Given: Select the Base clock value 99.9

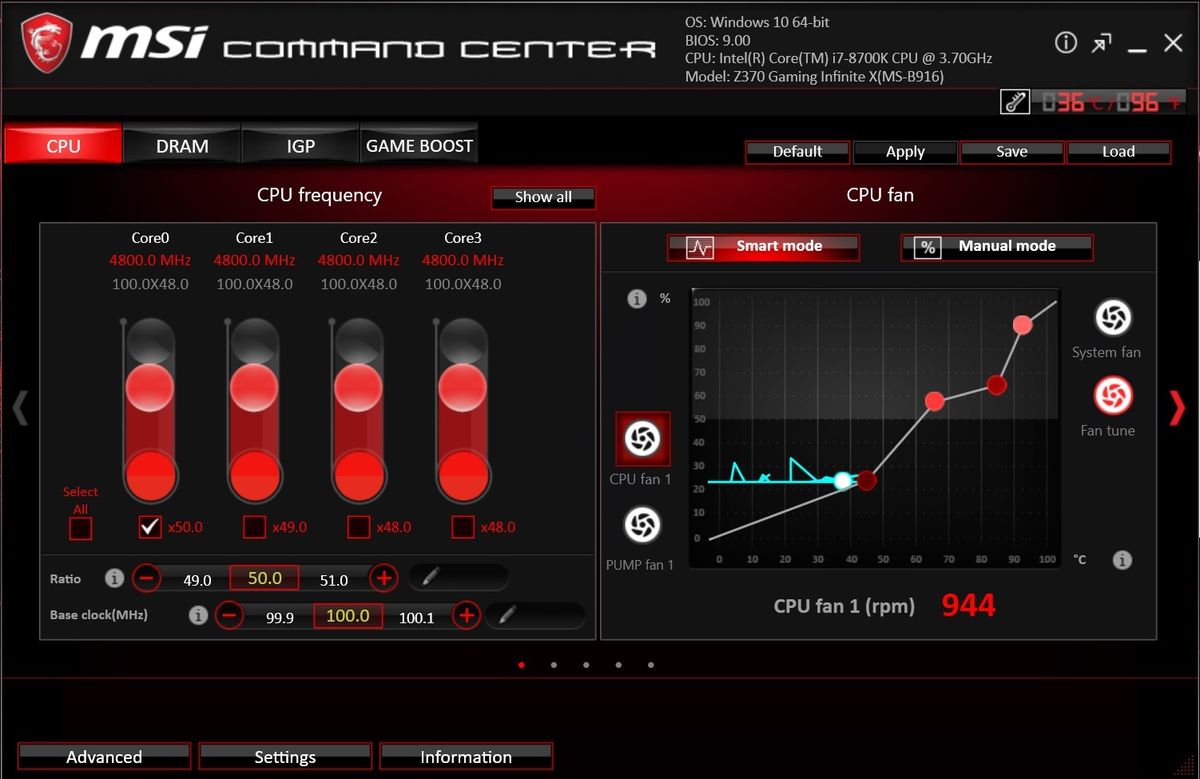Looking at the screenshot, I should [281, 618].
